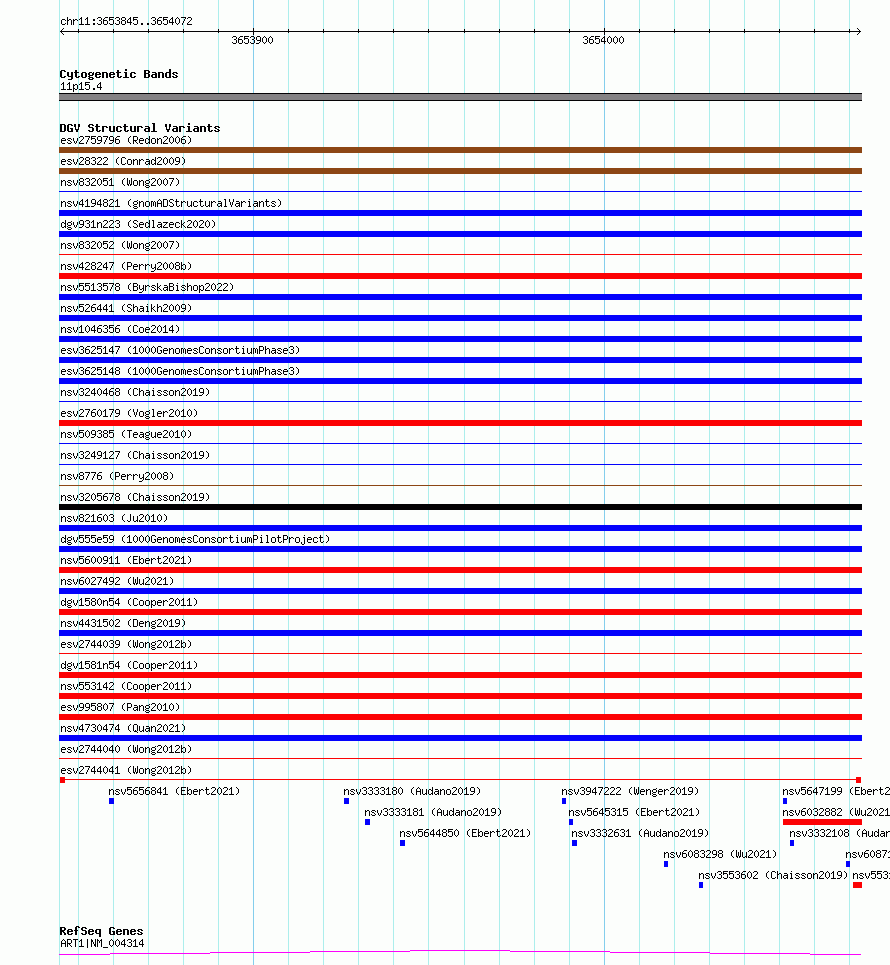Open nsv832052 (Wong2007) variant
890x965 pixels.
[119, 245]
